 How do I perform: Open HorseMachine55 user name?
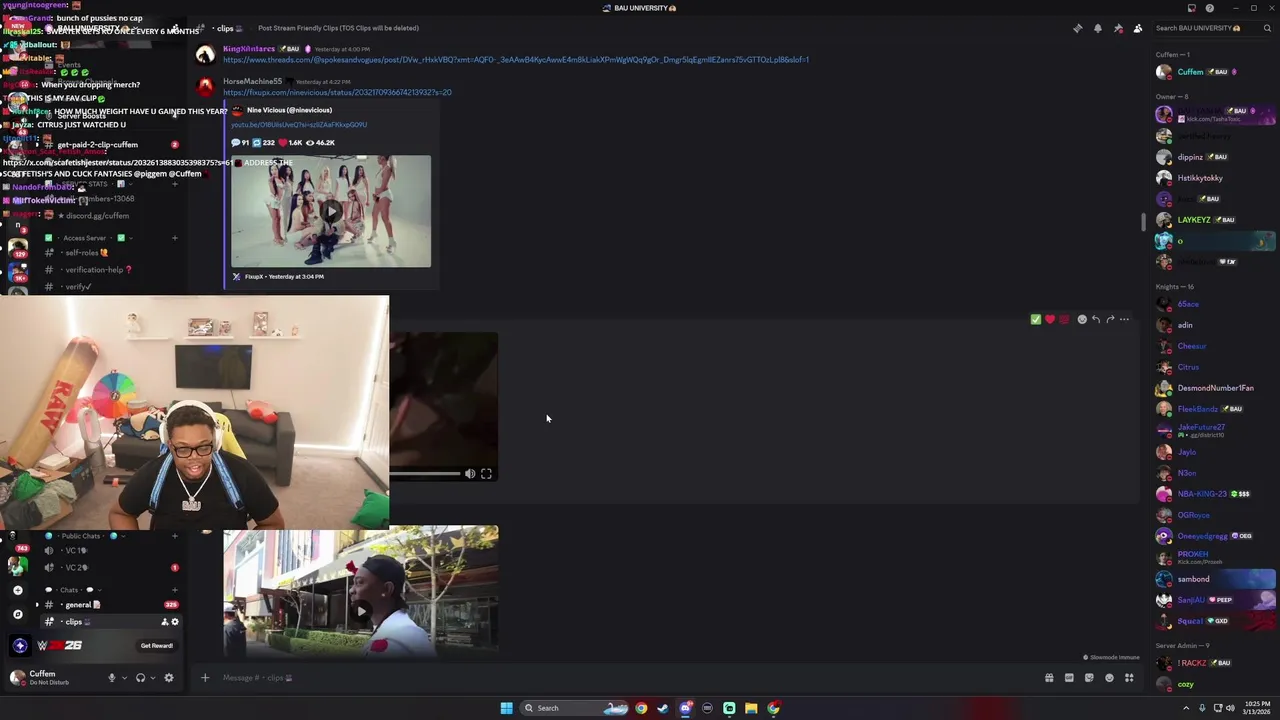[252, 81]
